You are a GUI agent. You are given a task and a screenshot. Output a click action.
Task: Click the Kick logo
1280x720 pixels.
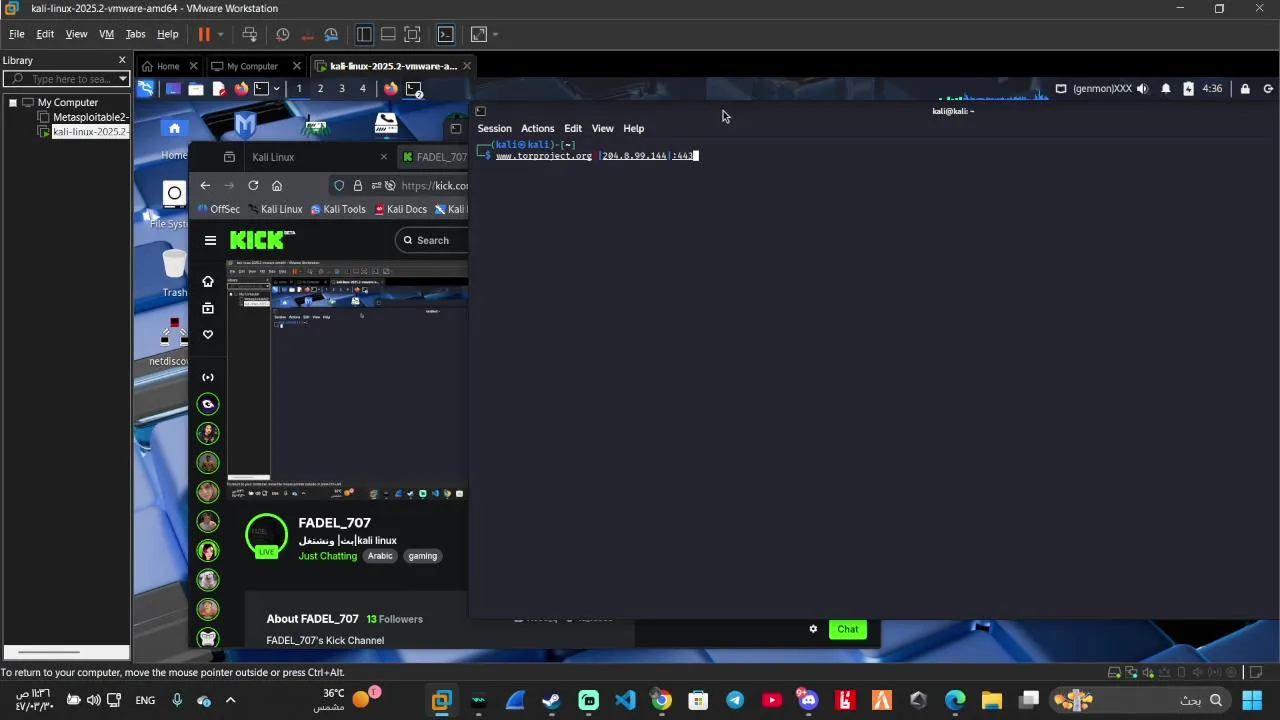pos(262,240)
